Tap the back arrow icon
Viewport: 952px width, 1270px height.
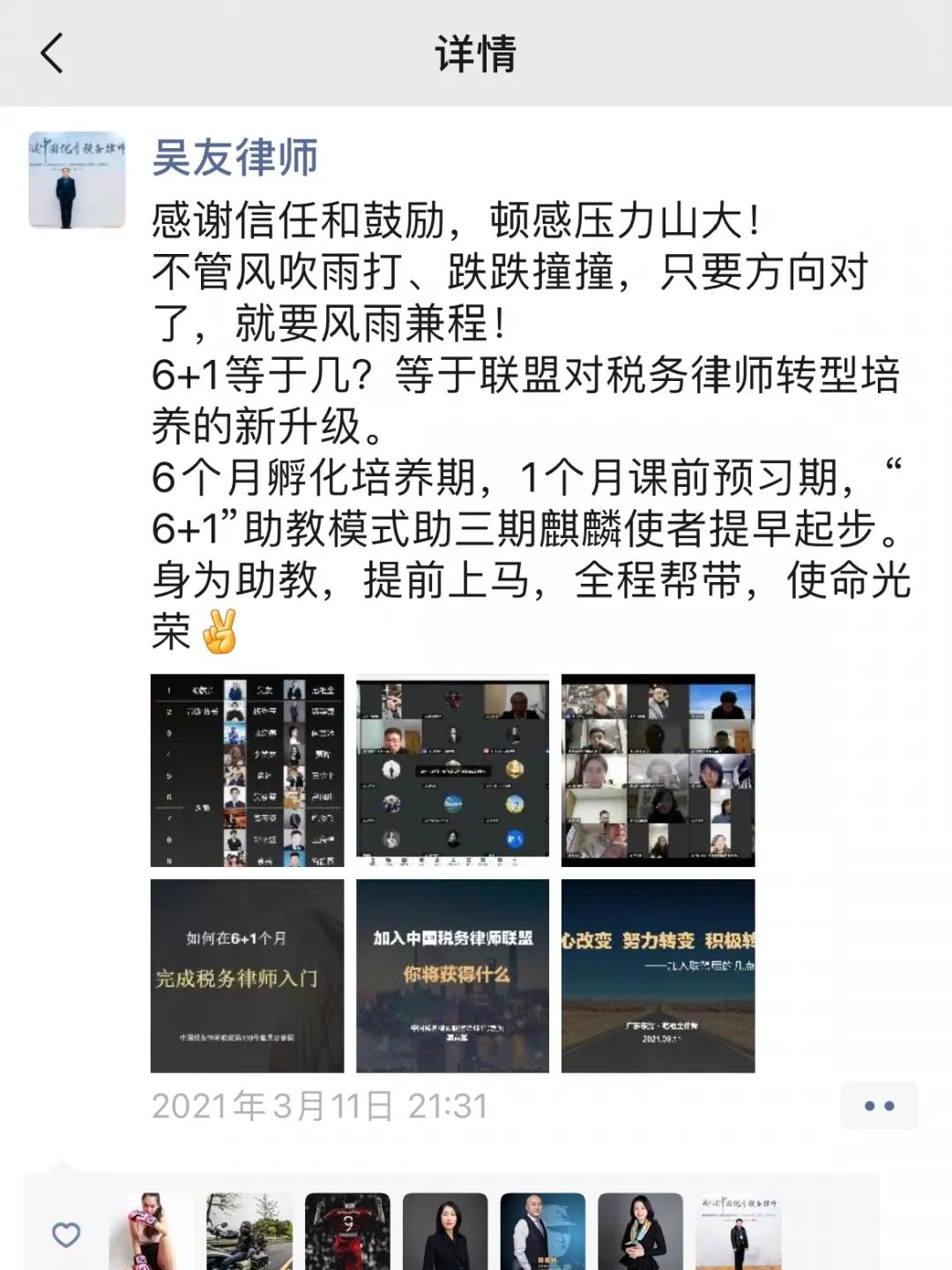(x=53, y=53)
